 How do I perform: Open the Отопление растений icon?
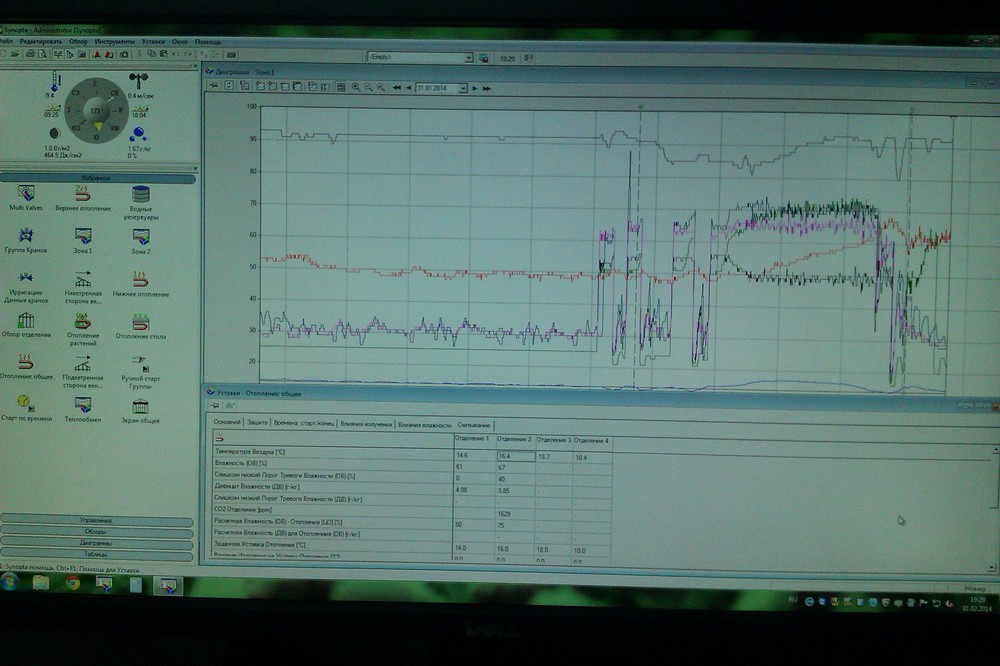pyautogui.click(x=83, y=329)
